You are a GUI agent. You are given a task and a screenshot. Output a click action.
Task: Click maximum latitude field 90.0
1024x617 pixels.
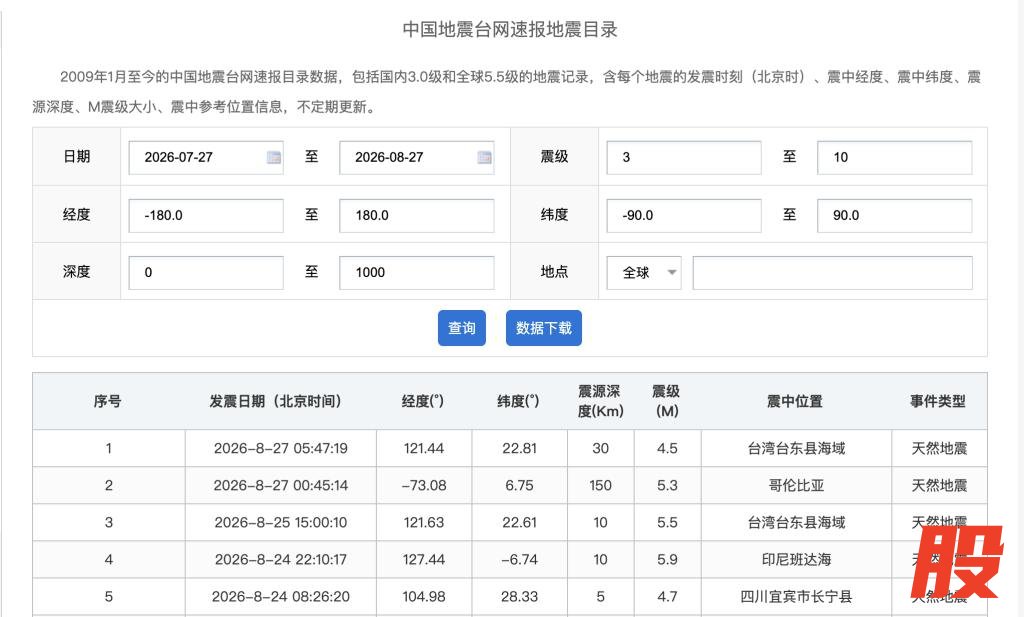tap(895, 215)
